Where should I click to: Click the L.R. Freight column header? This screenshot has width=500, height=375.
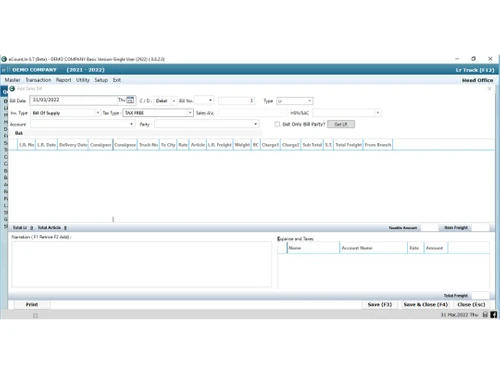220,145
